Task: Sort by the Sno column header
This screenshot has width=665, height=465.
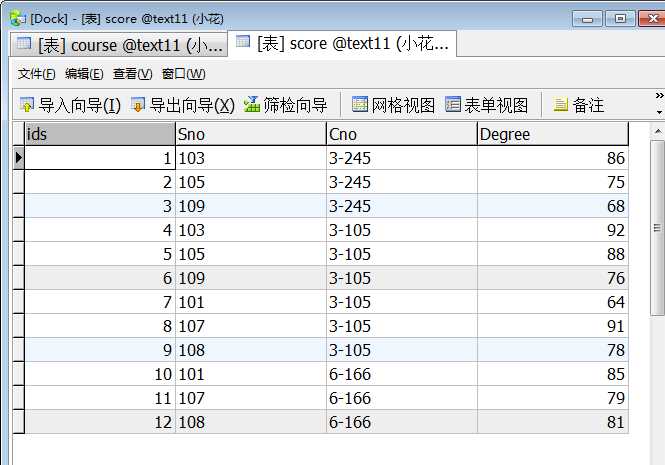Action: point(251,134)
